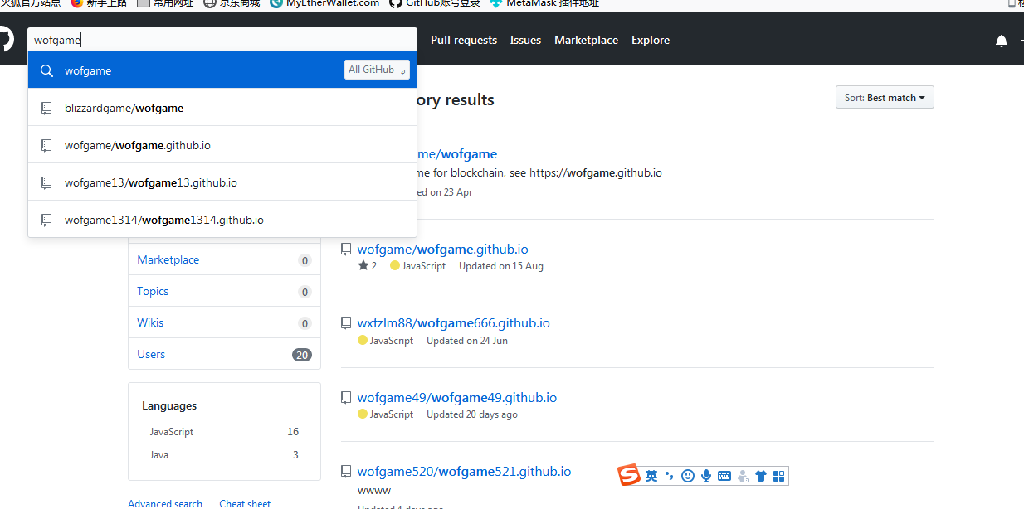
Task: Click the Firefox icon bookmark in bookmarks bar
Action: pos(77,3)
